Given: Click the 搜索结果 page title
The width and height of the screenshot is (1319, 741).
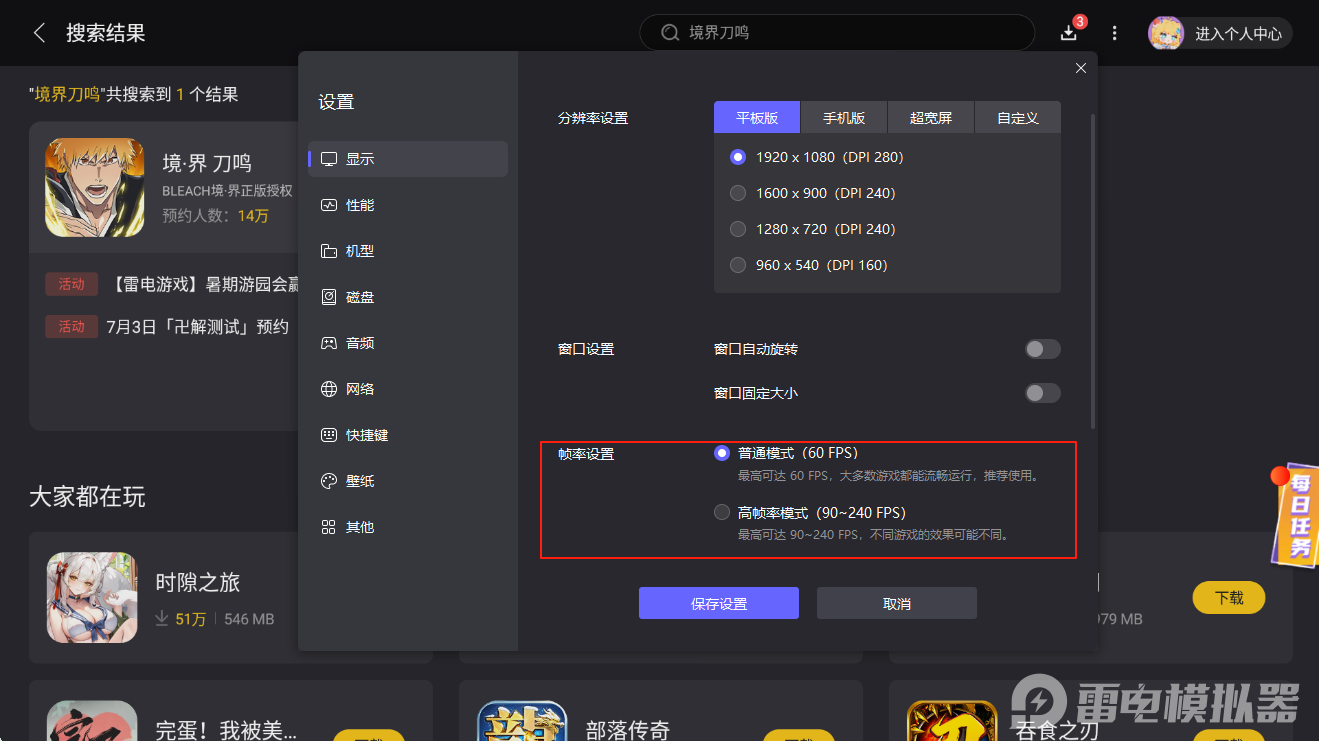Looking at the screenshot, I should [x=106, y=33].
